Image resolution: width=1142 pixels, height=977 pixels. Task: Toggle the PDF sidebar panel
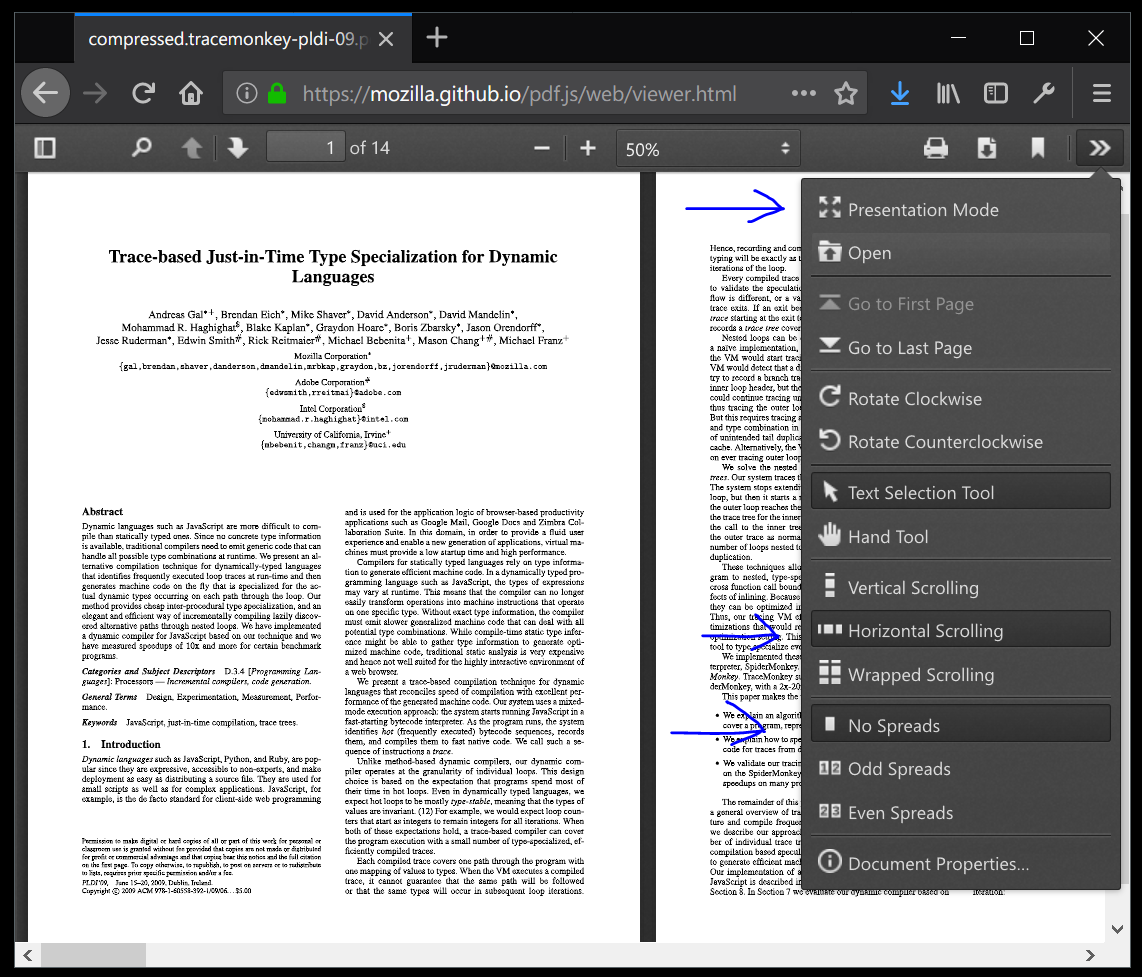coord(44,148)
